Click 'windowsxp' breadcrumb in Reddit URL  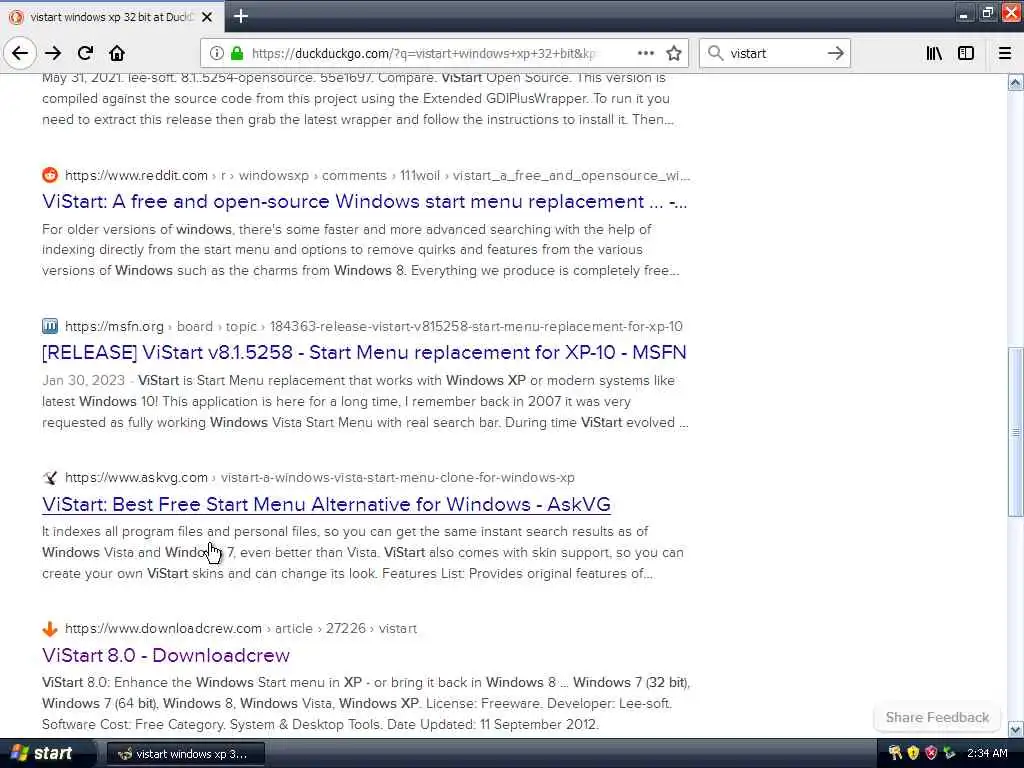tap(274, 176)
